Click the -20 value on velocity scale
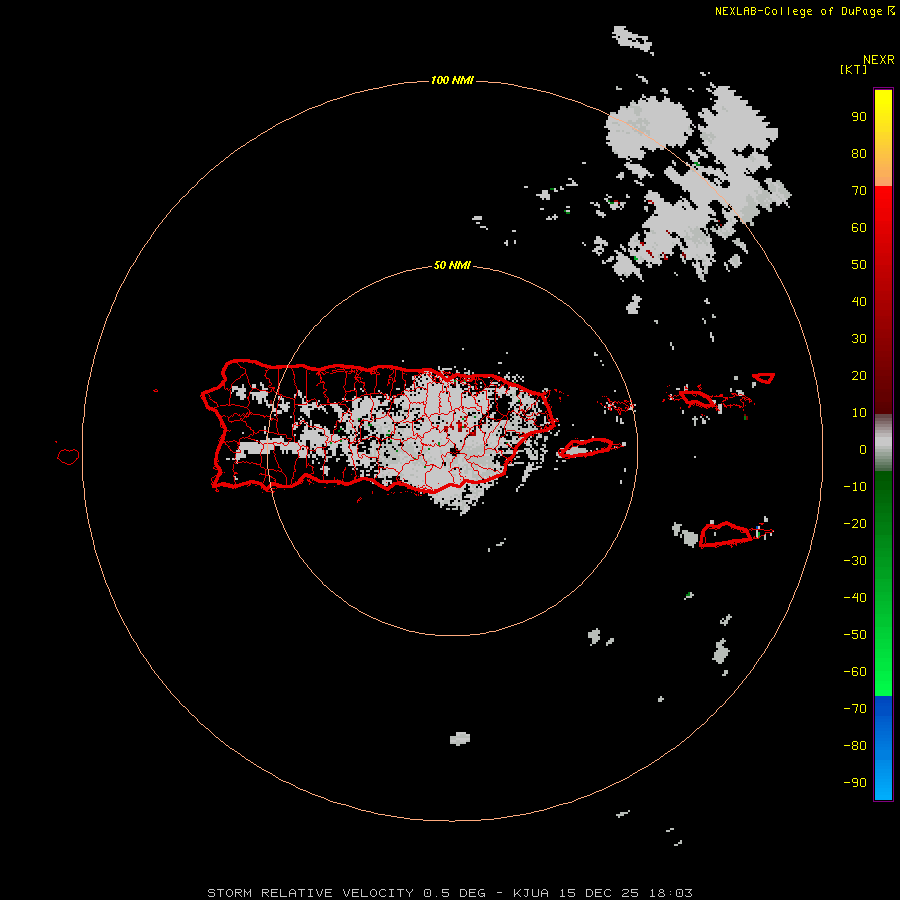 point(855,524)
